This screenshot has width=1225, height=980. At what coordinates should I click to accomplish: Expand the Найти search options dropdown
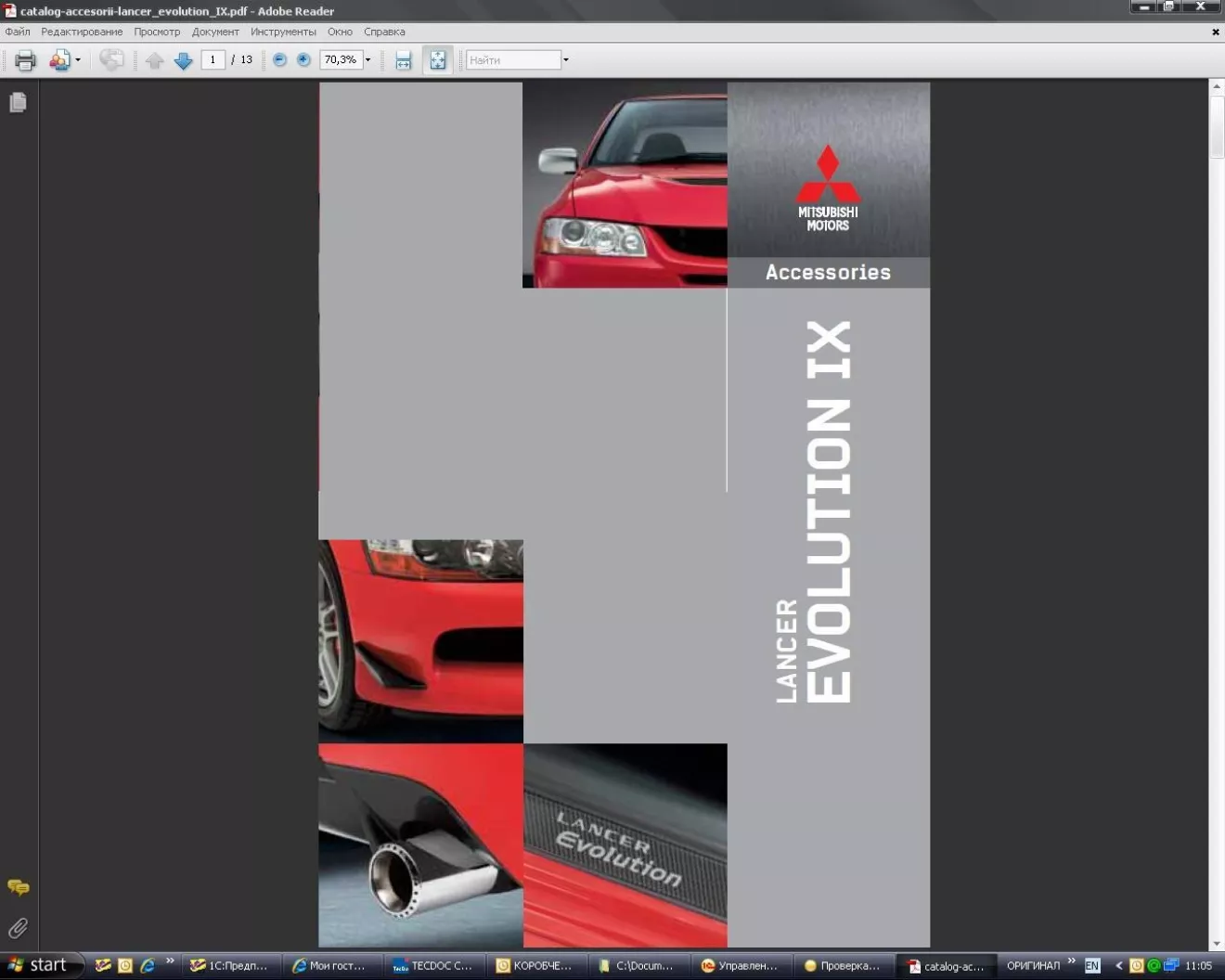[x=566, y=60]
